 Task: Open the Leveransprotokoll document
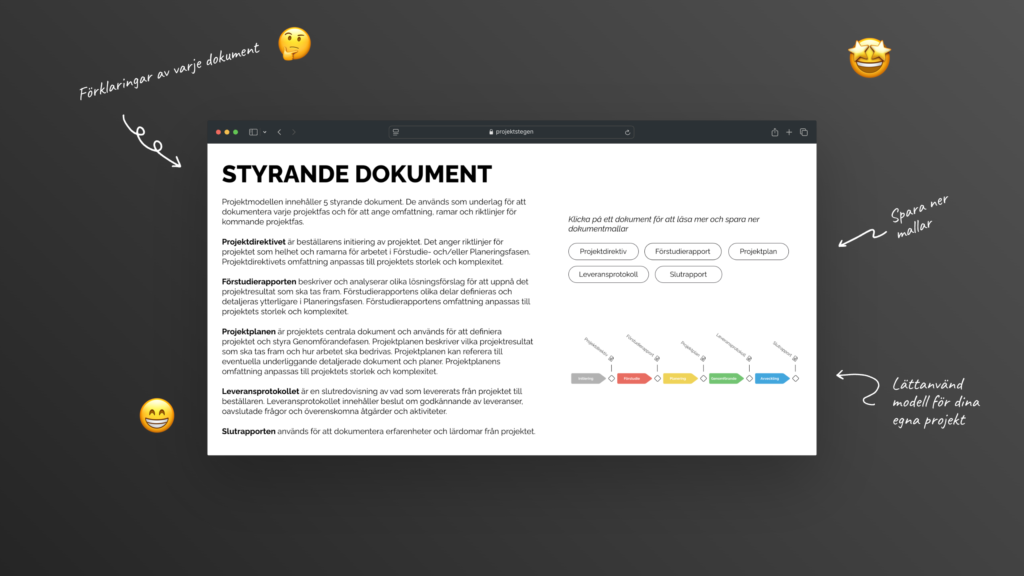(608, 274)
